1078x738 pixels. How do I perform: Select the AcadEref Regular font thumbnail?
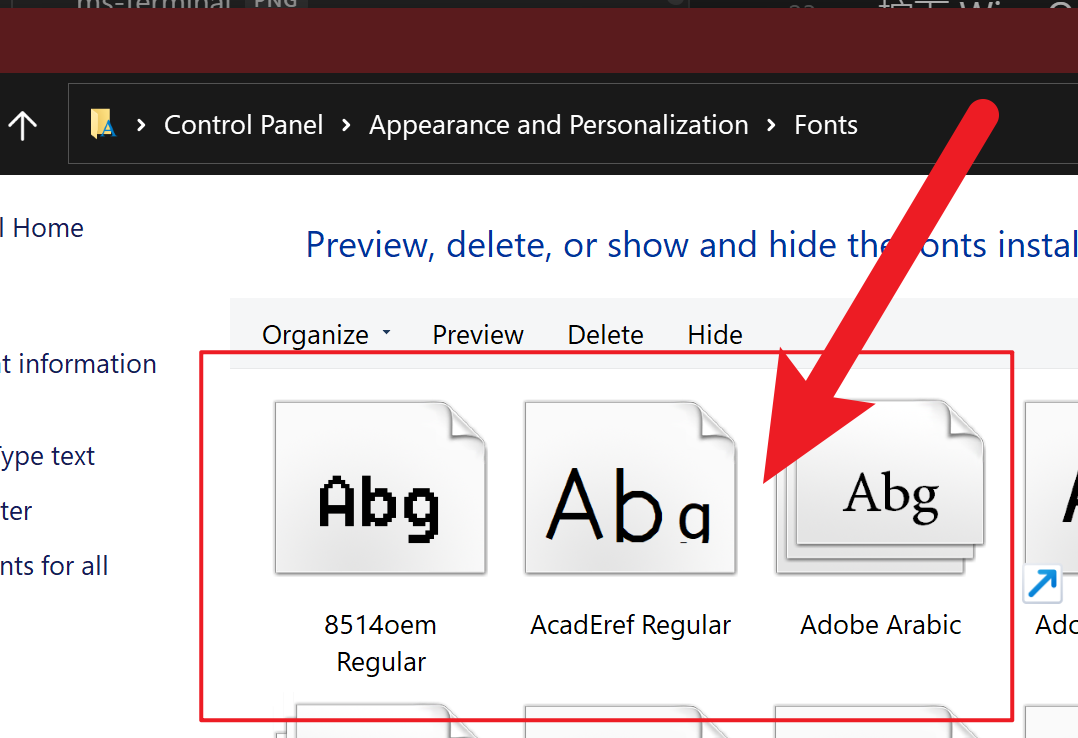(x=630, y=488)
